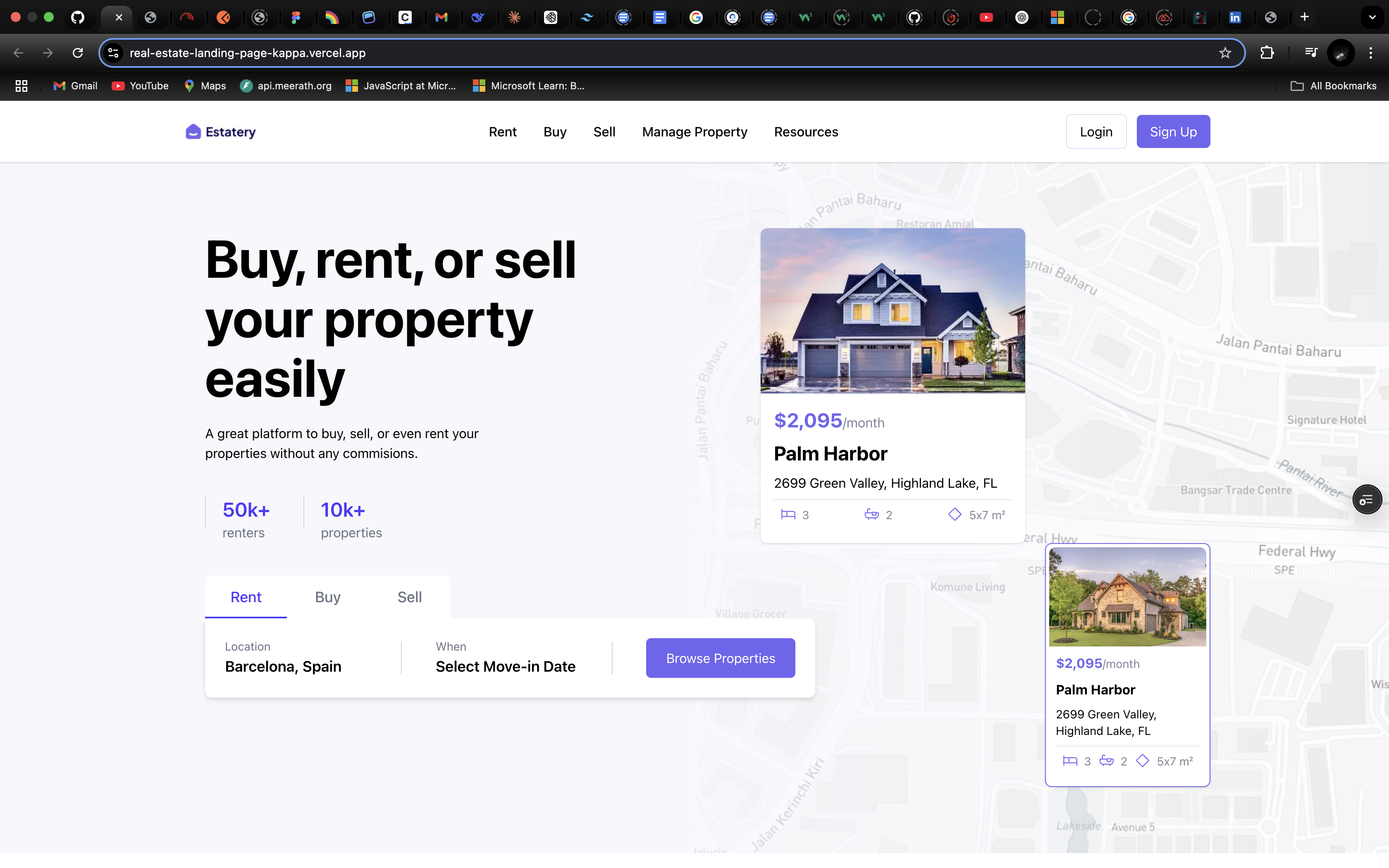1389x868 pixels.
Task: Click the Login button
Action: pos(1096,131)
